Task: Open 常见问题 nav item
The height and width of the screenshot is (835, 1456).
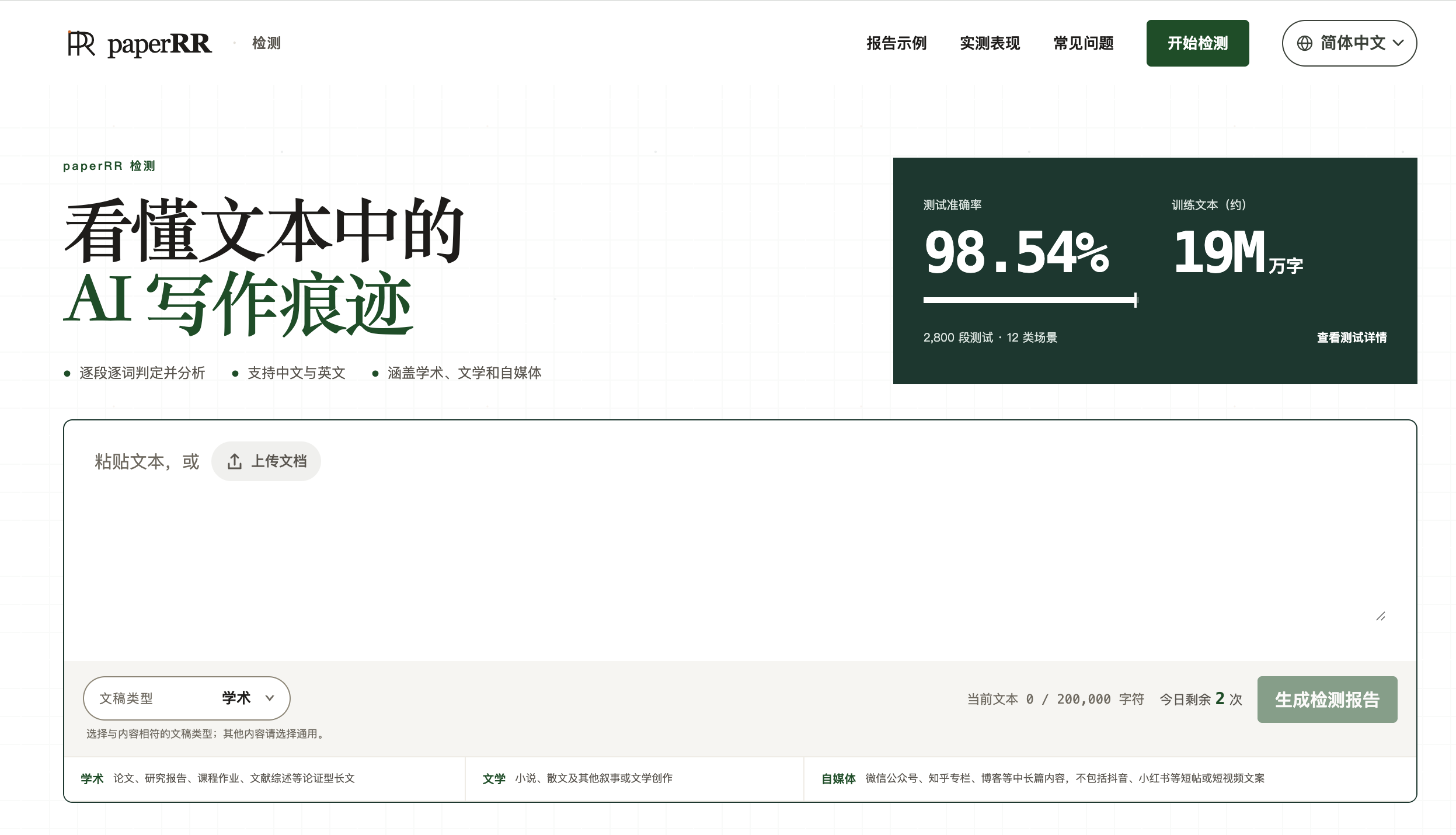Action: click(1084, 43)
